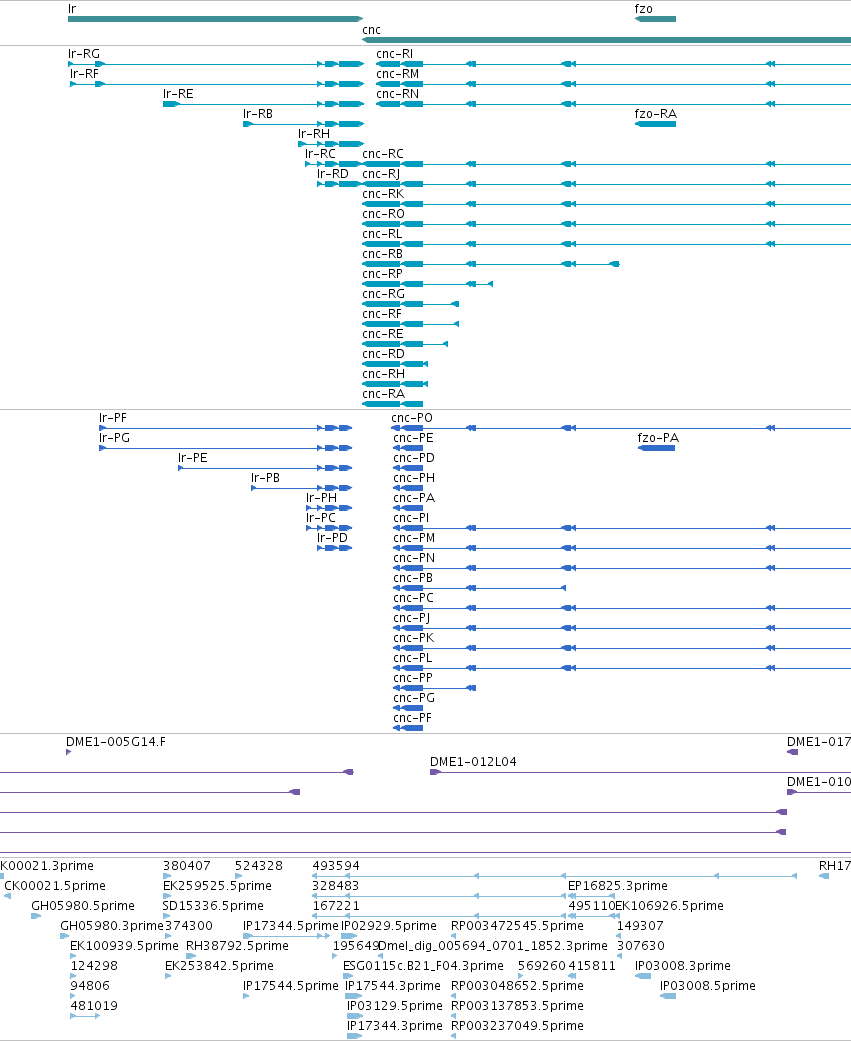Select feature 481019
Image resolution: width=851 pixels, height=1041 pixels.
point(85,1016)
